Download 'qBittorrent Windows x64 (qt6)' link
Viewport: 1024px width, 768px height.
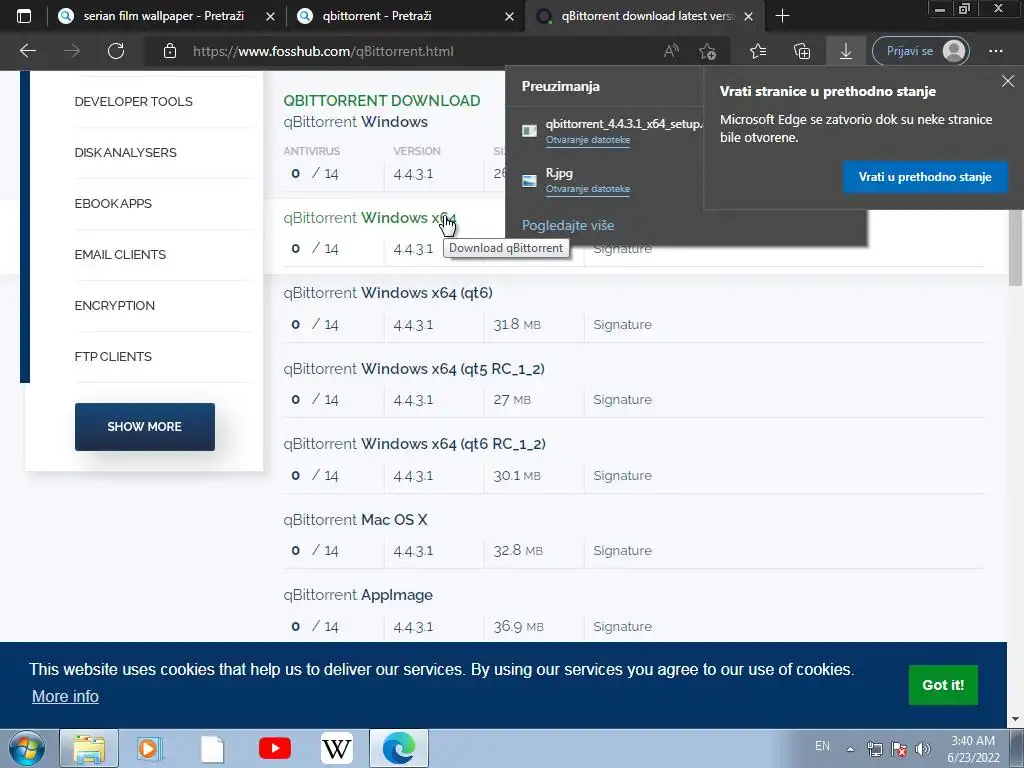pos(388,293)
